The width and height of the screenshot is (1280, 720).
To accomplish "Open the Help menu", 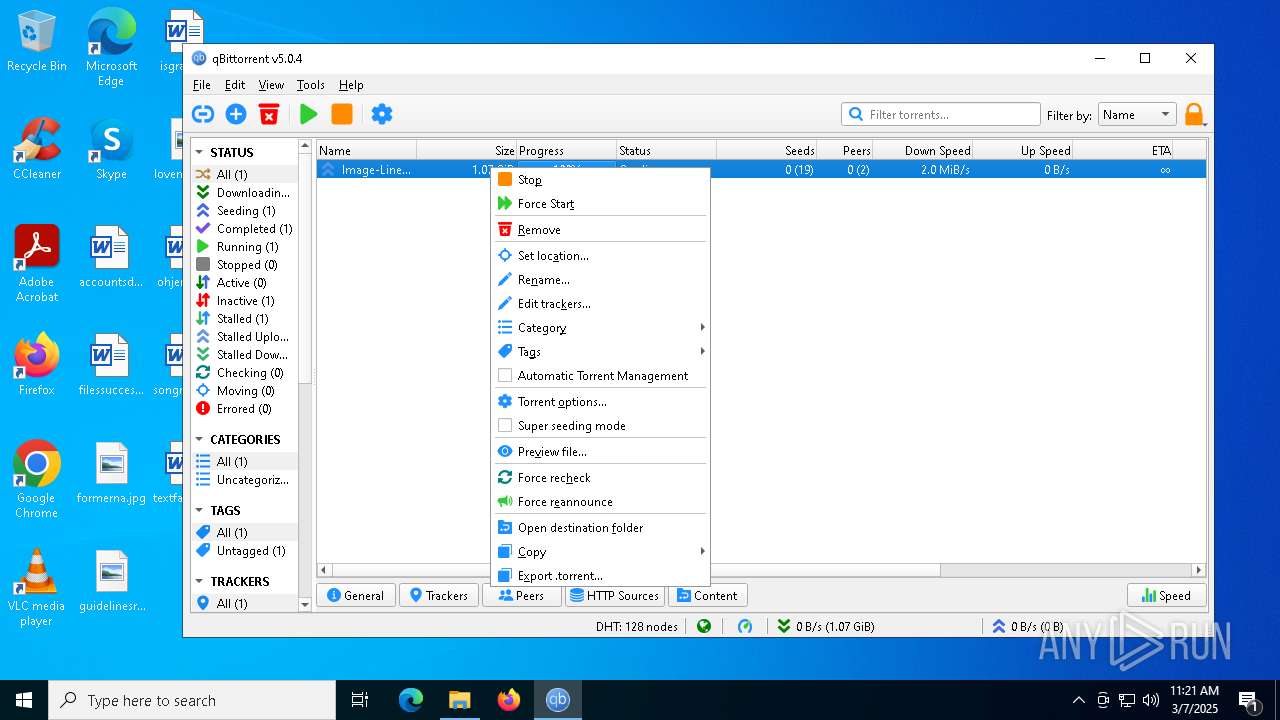I will coord(351,85).
